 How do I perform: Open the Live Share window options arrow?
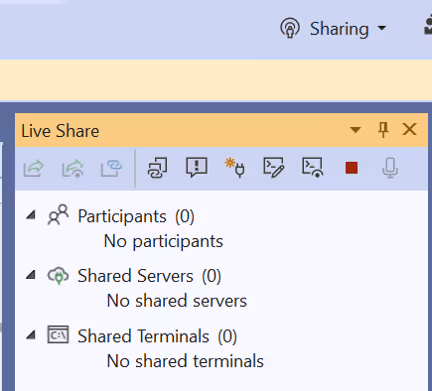[x=355, y=130]
